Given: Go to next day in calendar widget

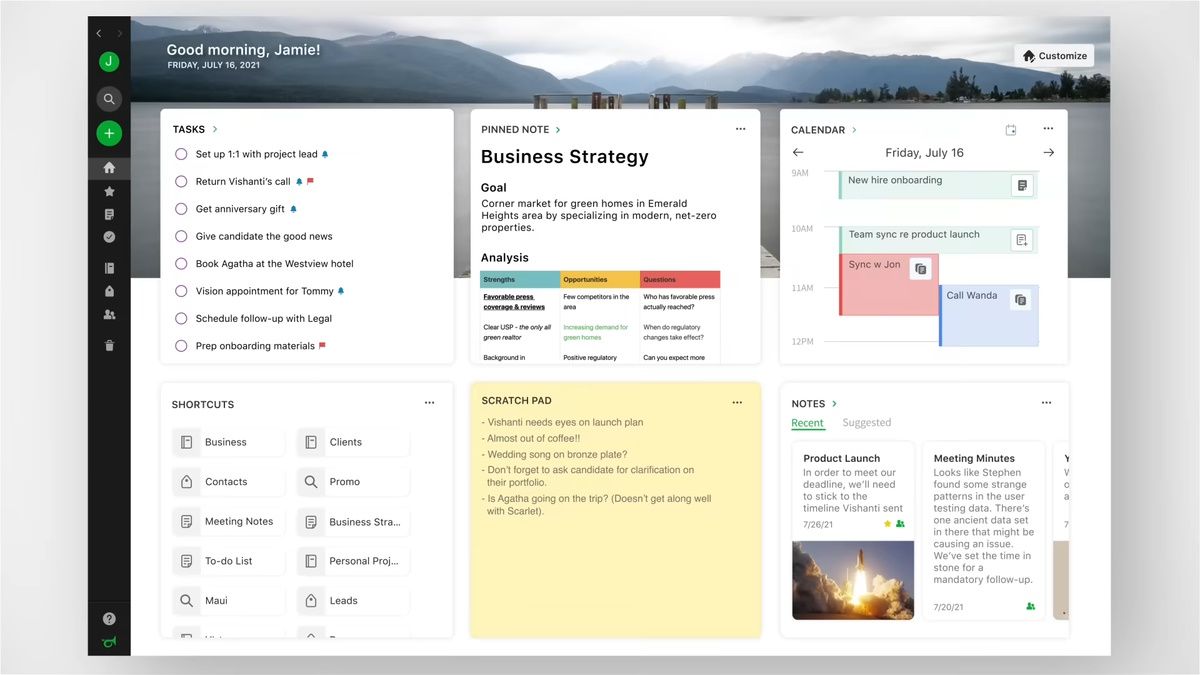Looking at the screenshot, I should (x=1048, y=153).
